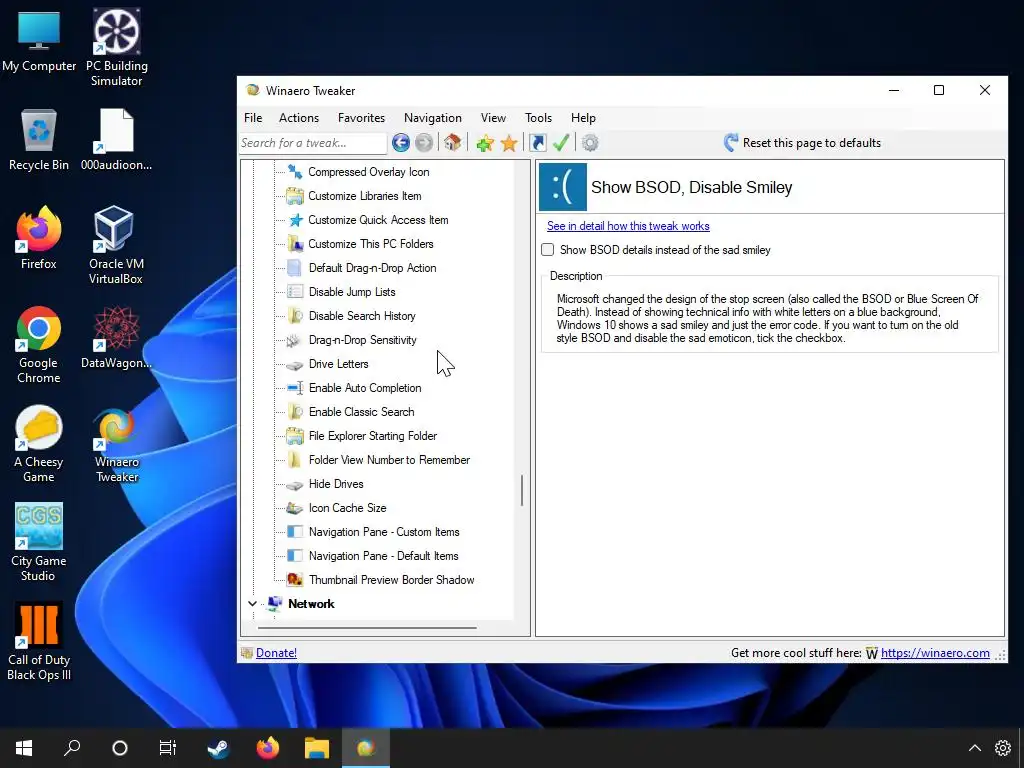1024x768 pixels.
Task: Click the tree vertical scrollbar thumb
Action: (x=522, y=490)
